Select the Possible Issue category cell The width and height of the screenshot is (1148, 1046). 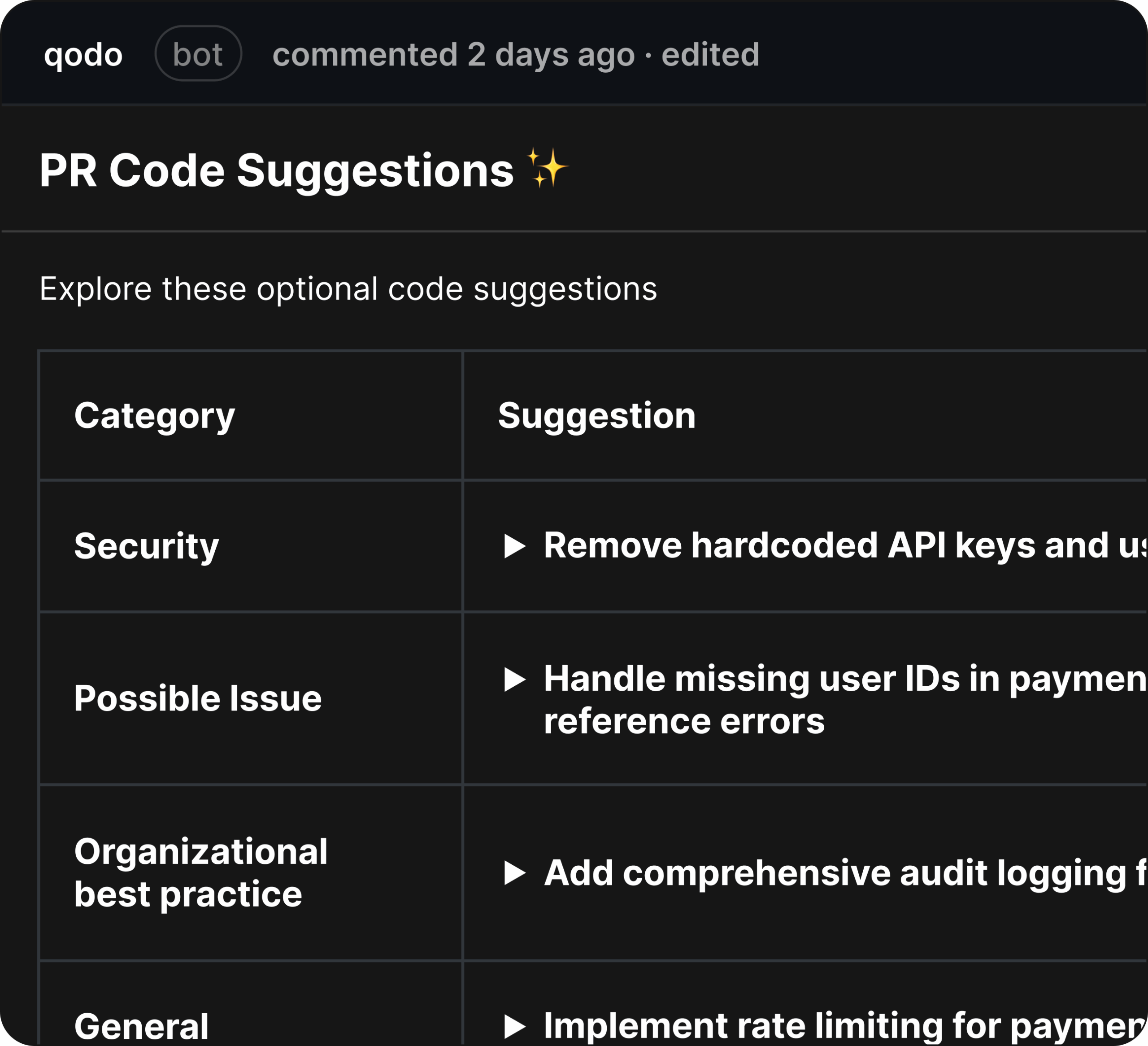coord(198,698)
